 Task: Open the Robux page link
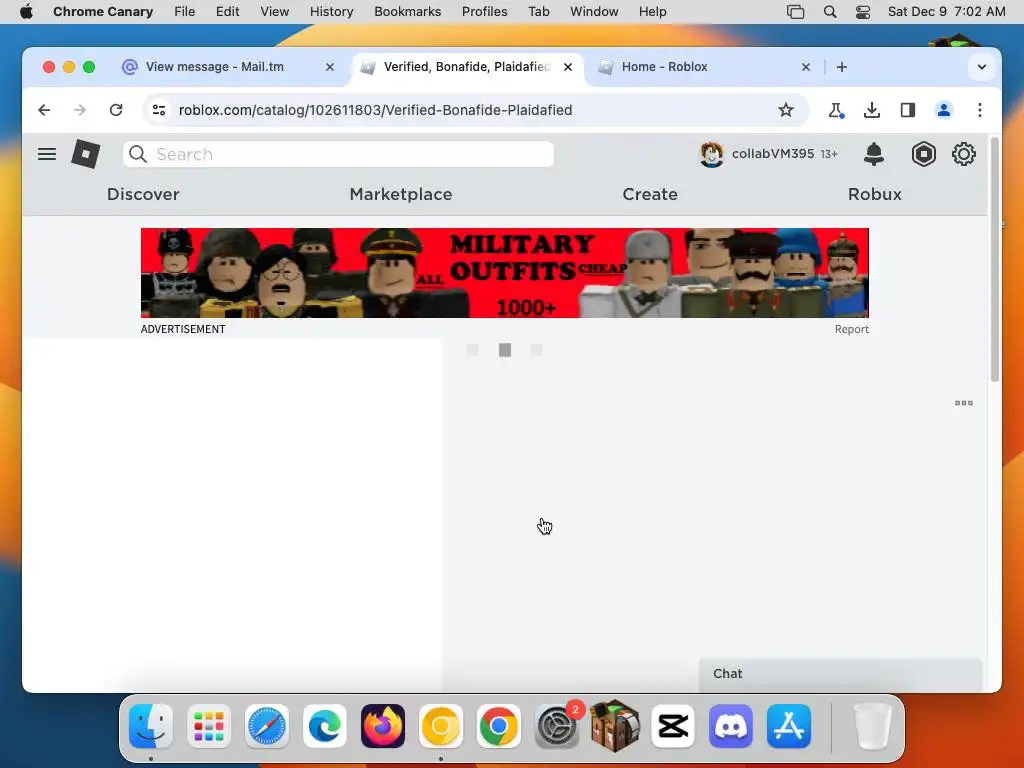click(874, 194)
